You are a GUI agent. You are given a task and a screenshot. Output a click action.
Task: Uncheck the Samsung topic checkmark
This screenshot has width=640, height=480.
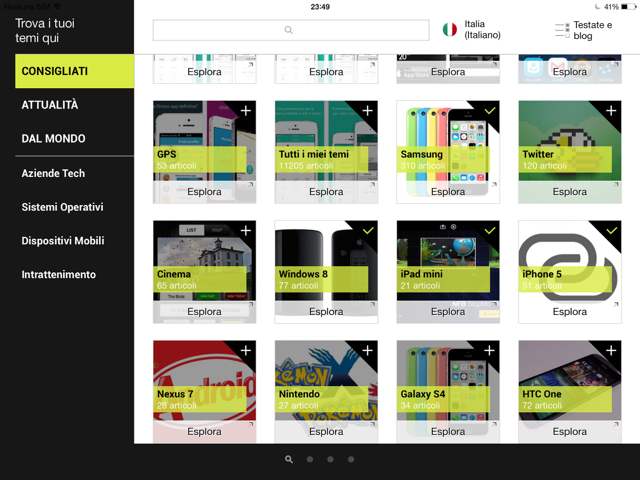coord(489,111)
